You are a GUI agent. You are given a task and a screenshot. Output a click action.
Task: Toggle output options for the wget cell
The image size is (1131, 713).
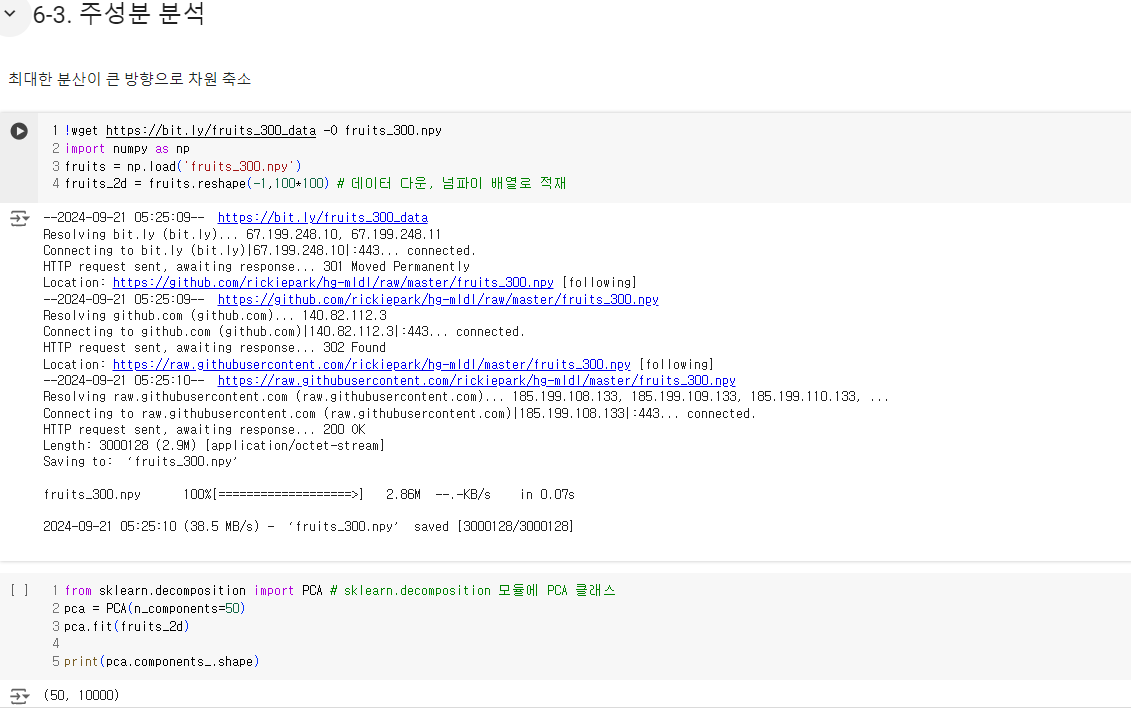tap(19, 218)
